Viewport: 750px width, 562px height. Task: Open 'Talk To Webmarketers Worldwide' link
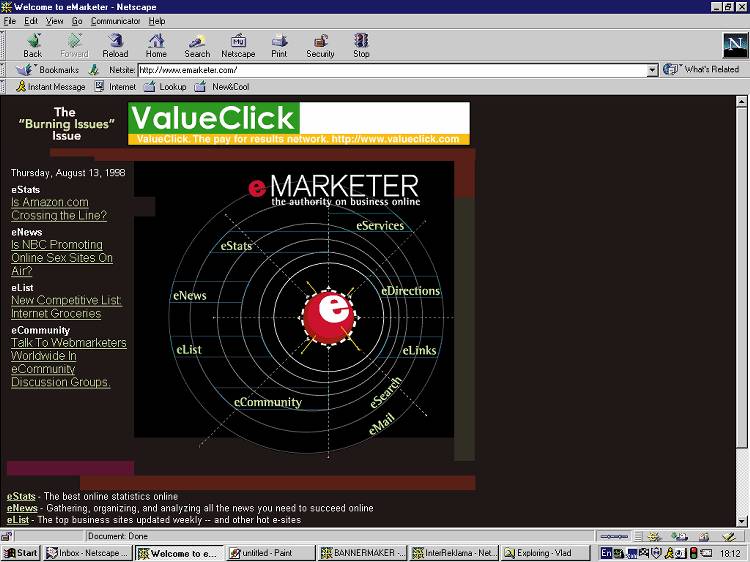tap(68, 362)
